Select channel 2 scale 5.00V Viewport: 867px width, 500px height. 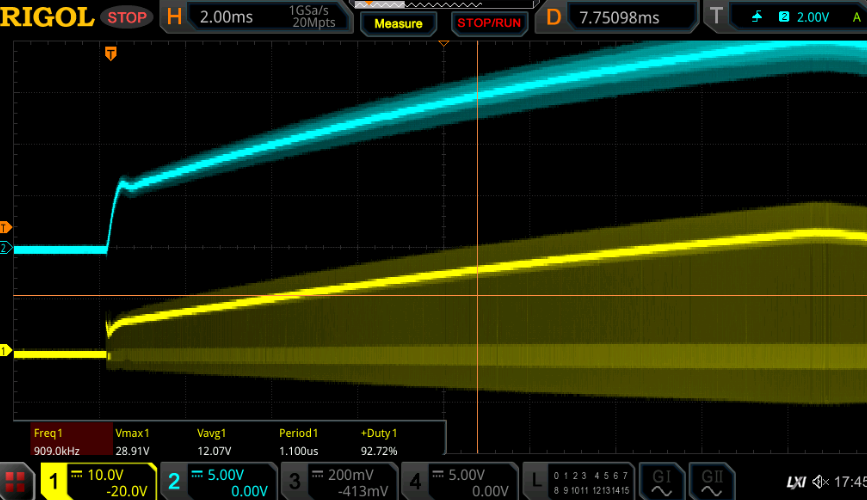click(x=225, y=475)
